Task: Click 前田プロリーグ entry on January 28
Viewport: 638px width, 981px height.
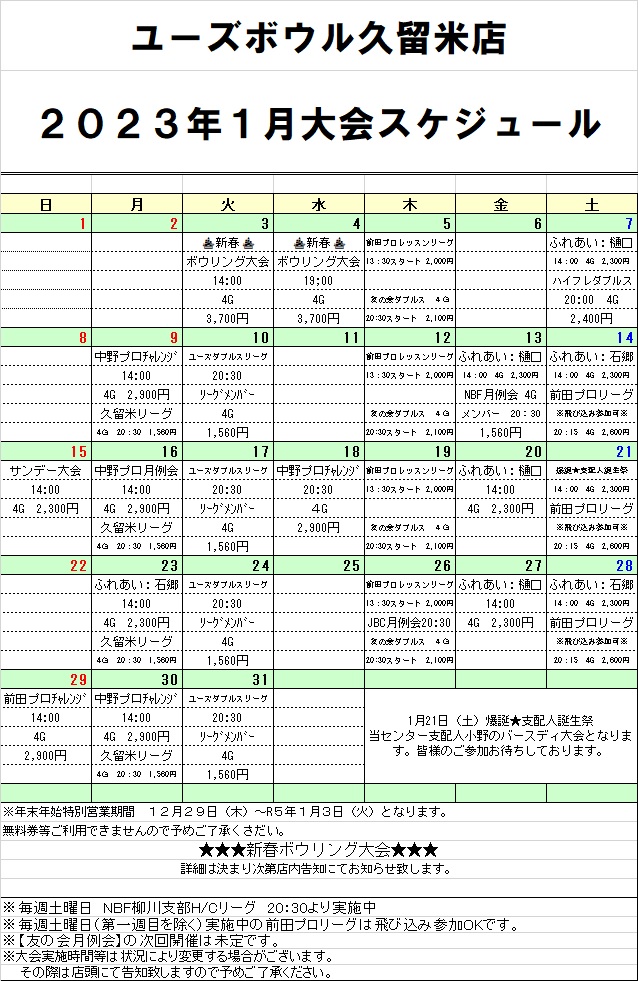Action: tap(592, 623)
